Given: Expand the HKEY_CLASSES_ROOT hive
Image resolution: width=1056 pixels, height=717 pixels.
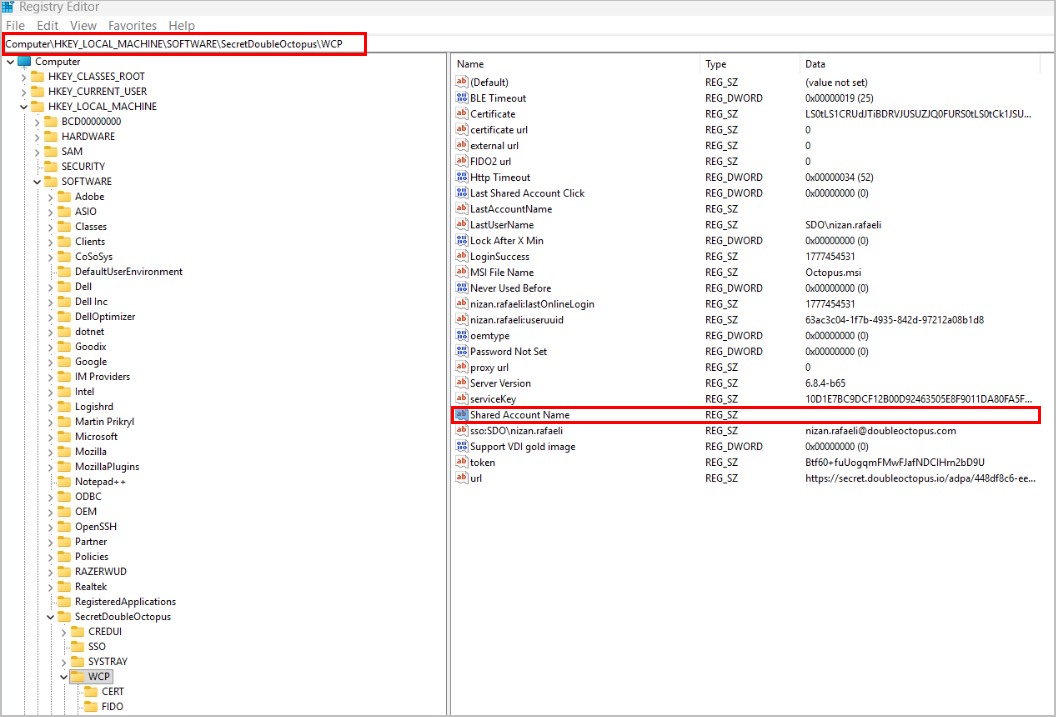Looking at the screenshot, I should 24,77.
